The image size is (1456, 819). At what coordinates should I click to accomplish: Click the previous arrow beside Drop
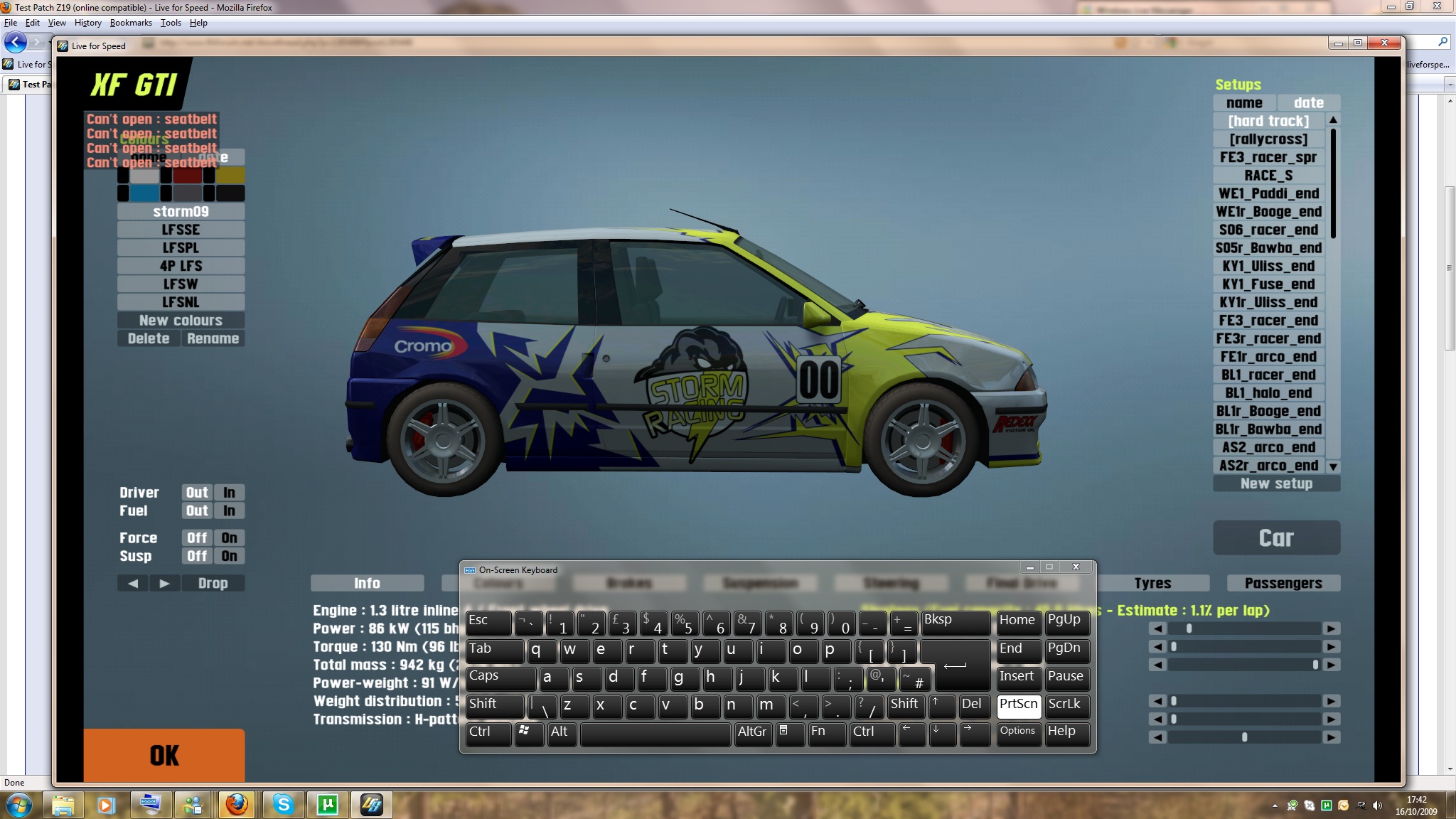pyautogui.click(x=133, y=583)
